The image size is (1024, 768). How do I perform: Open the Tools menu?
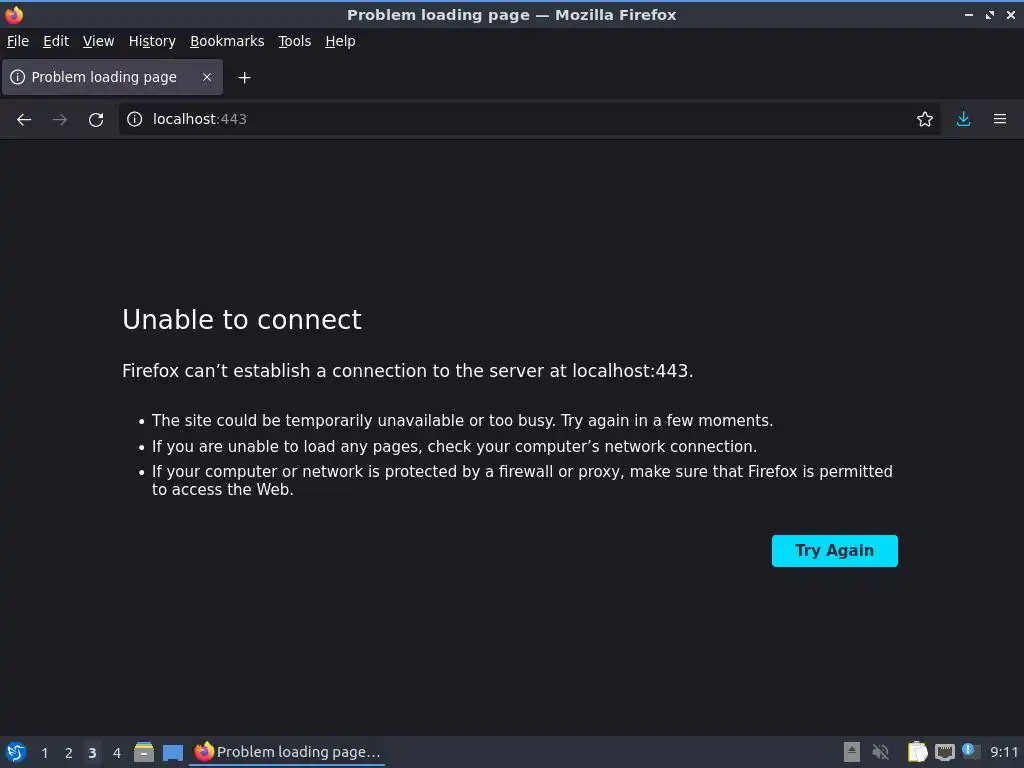[x=295, y=41]
